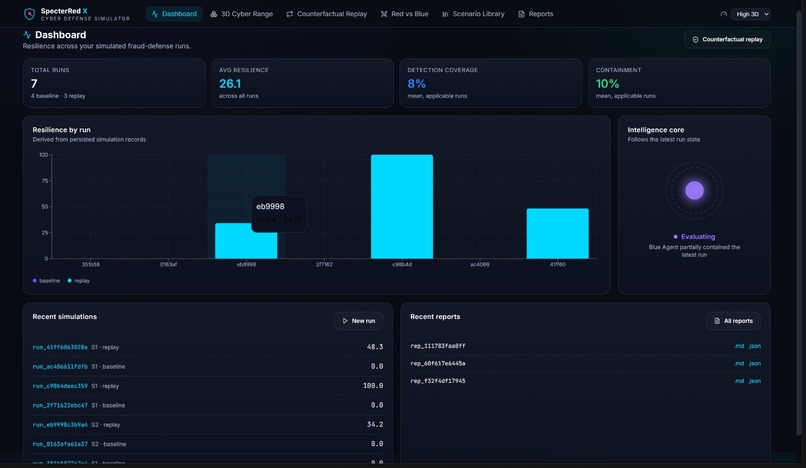This screenshot has height=468, width=806.
Task: Open run_c98b4deec359 simulation link
Action: click(60, 386)
